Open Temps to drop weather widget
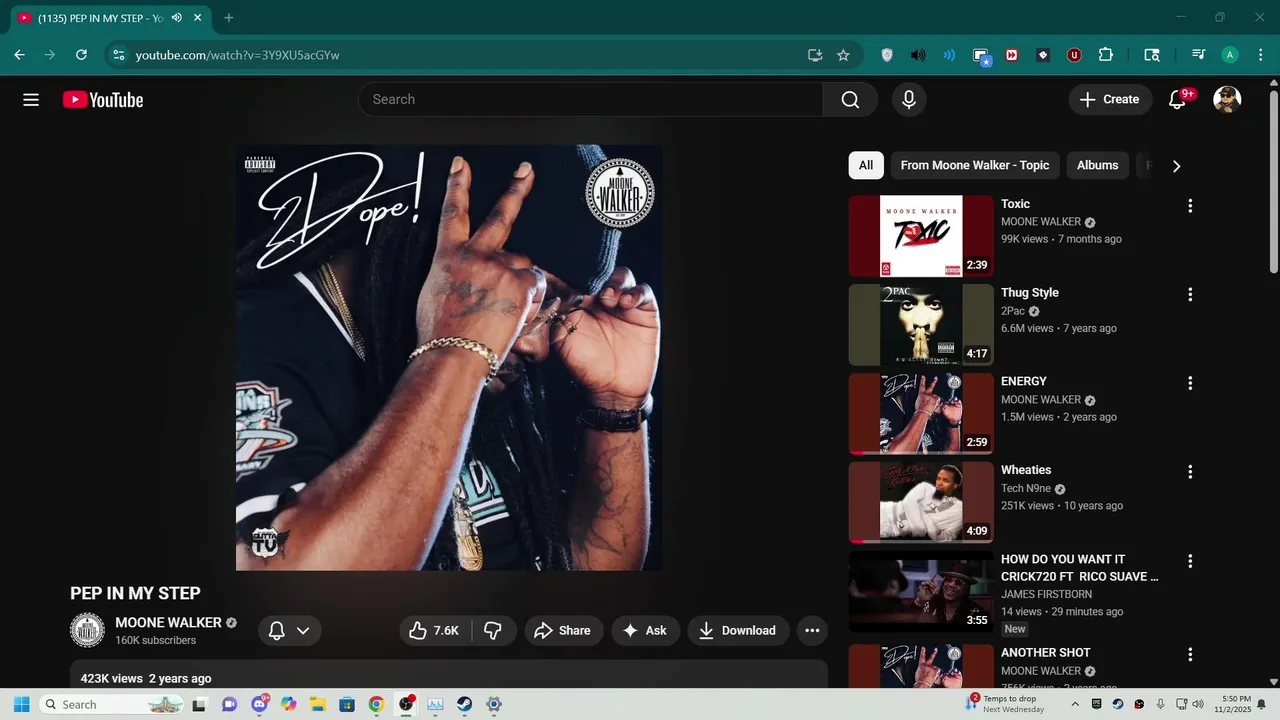 point(1005,704)
